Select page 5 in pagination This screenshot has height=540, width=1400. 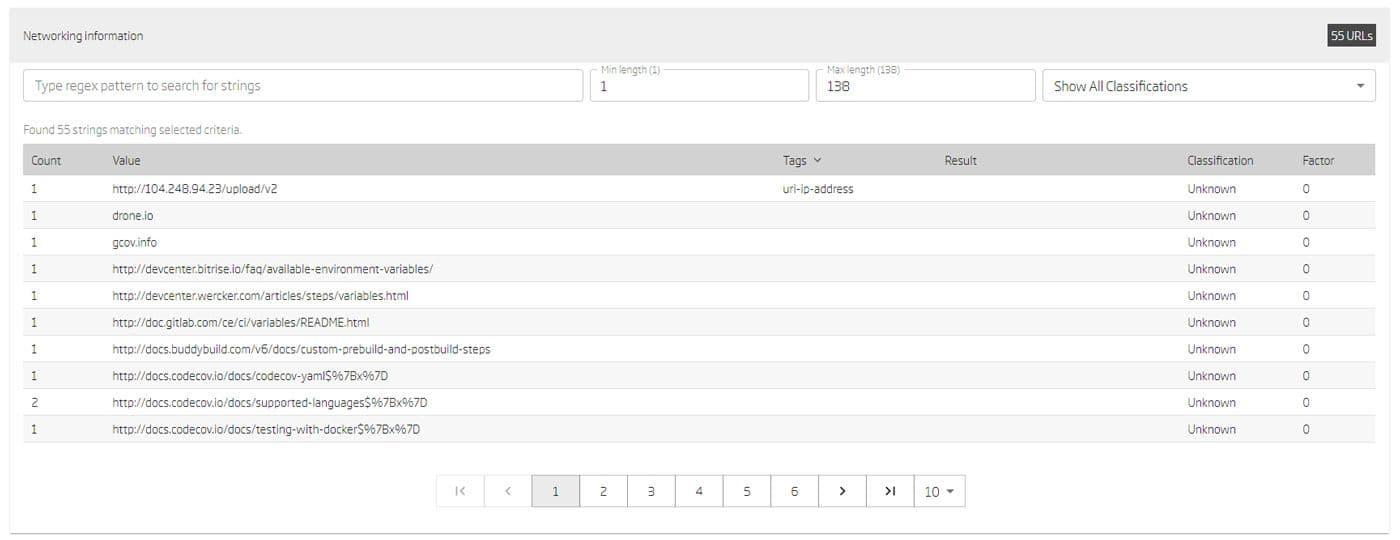tap(747, 491)
